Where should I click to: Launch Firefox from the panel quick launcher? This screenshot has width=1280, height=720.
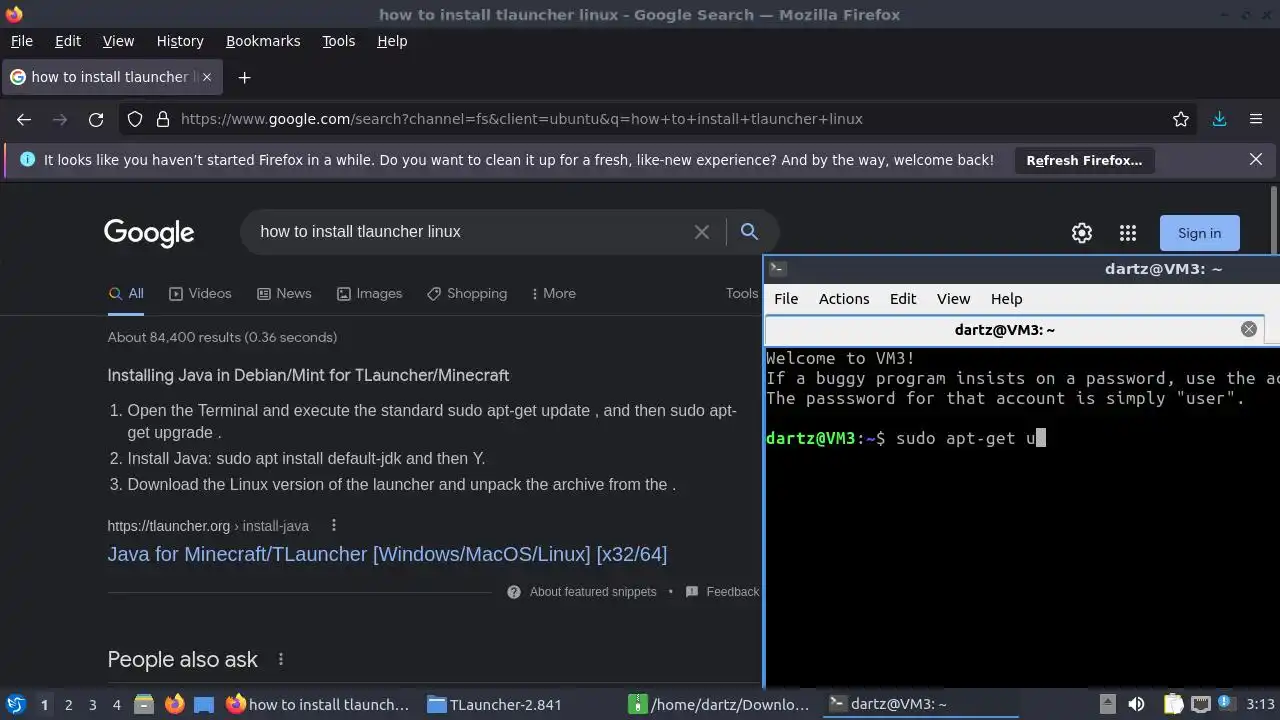click(174, 704)
